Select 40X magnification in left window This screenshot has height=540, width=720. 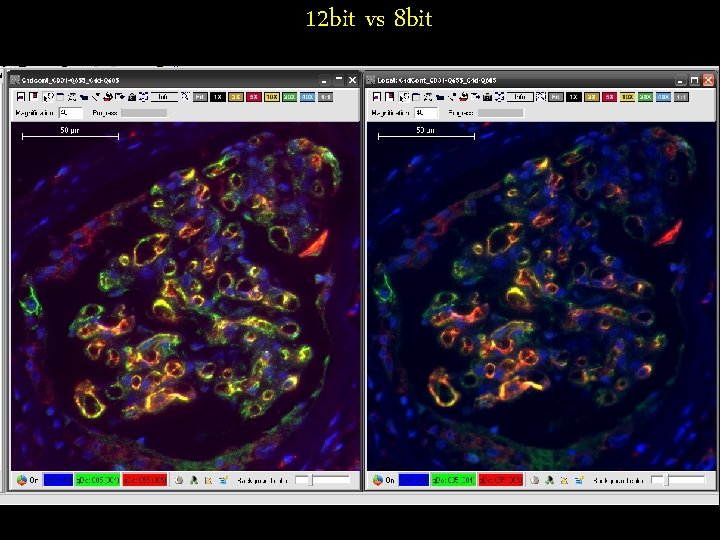tap(307, 97)
